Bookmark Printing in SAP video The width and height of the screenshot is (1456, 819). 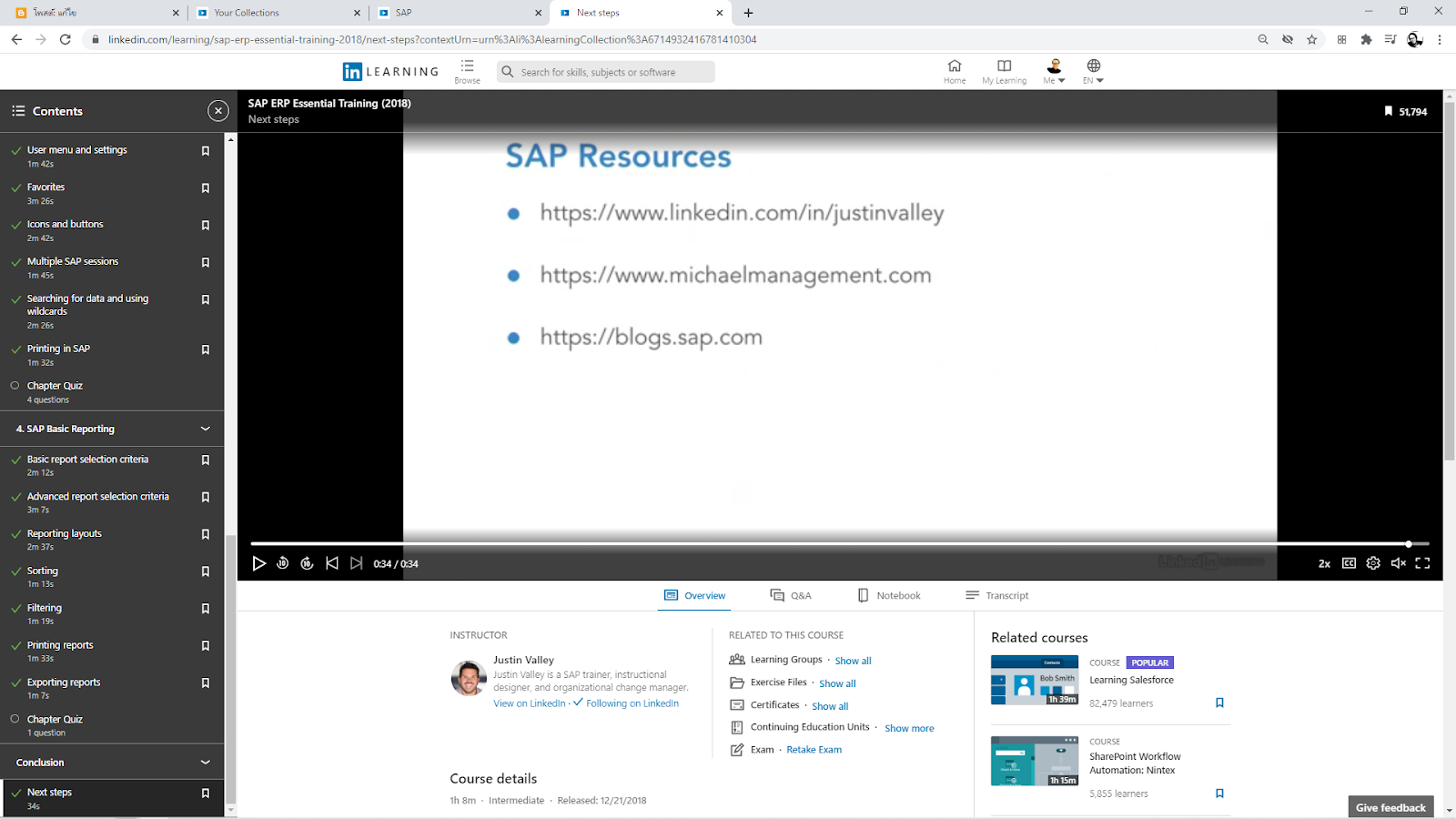pyautogui.click(x=206, y=350)
